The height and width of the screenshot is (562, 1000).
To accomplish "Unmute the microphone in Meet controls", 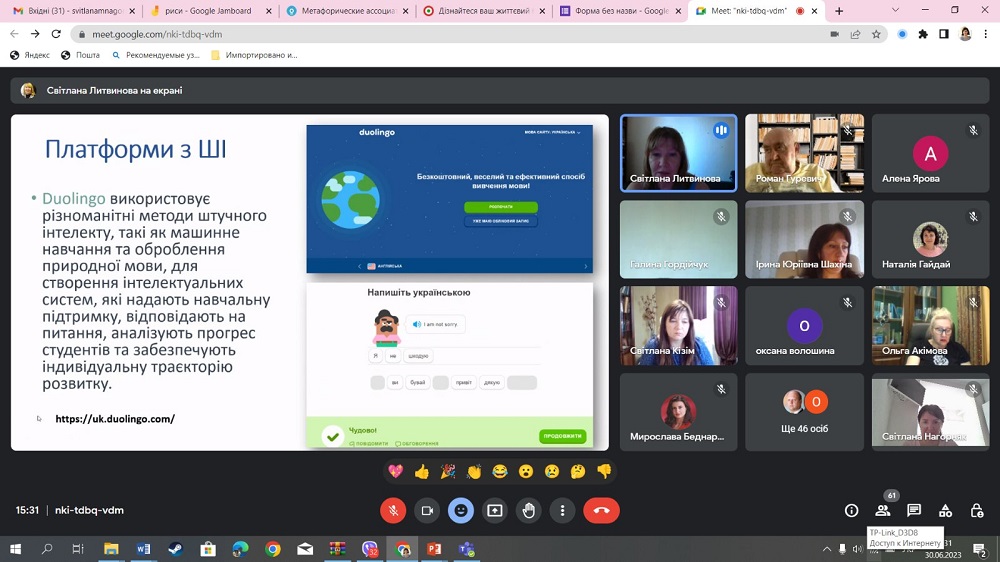I will point(393,510).
